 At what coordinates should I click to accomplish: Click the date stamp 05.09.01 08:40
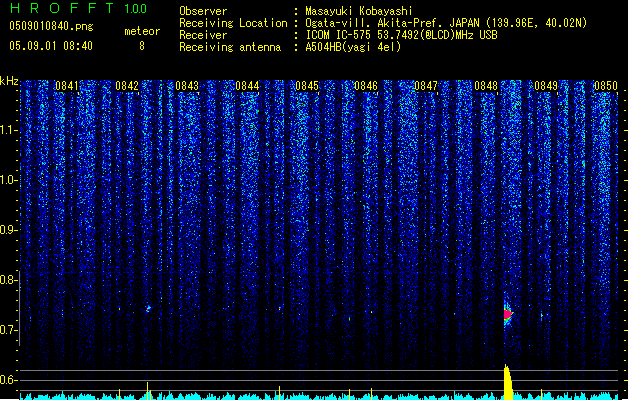(x=51, y=46)
